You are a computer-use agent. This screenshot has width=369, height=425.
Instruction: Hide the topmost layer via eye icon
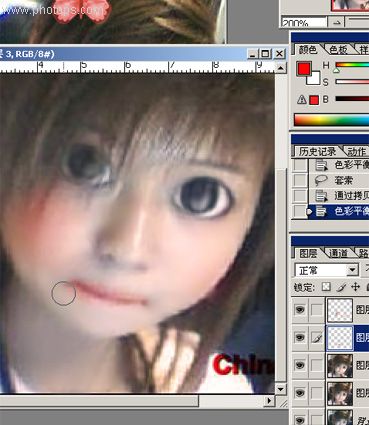pos(300,310)
